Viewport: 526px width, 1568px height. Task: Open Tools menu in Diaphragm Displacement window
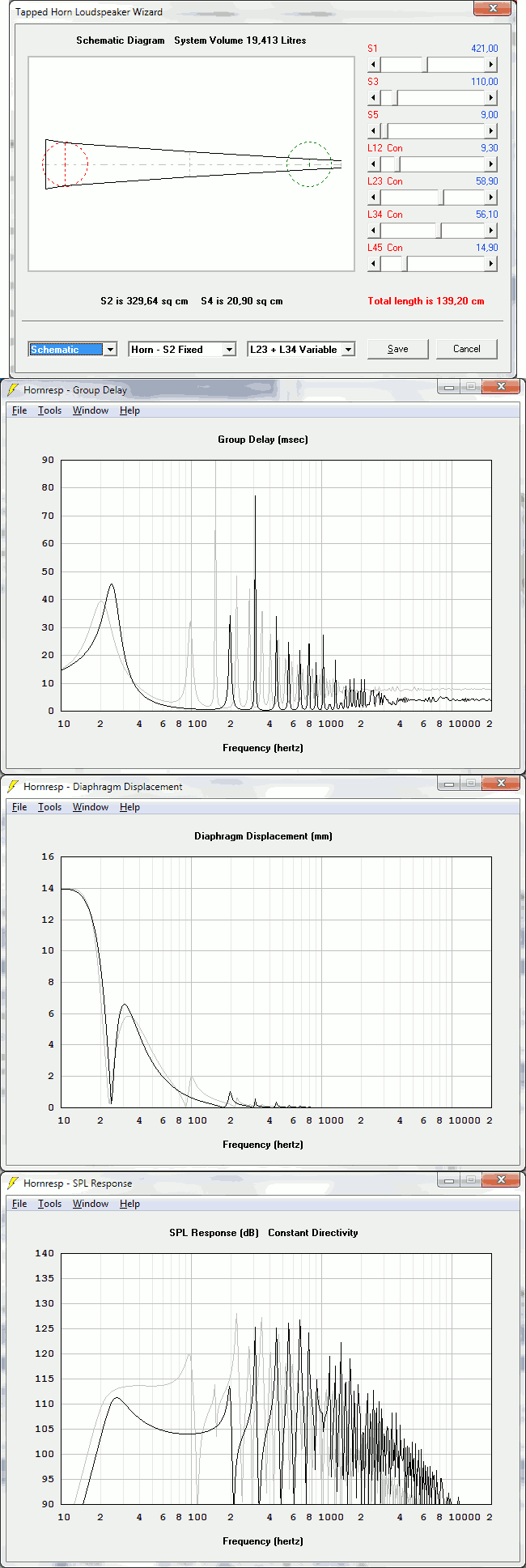pyautogui.click(x=49, y=807)
